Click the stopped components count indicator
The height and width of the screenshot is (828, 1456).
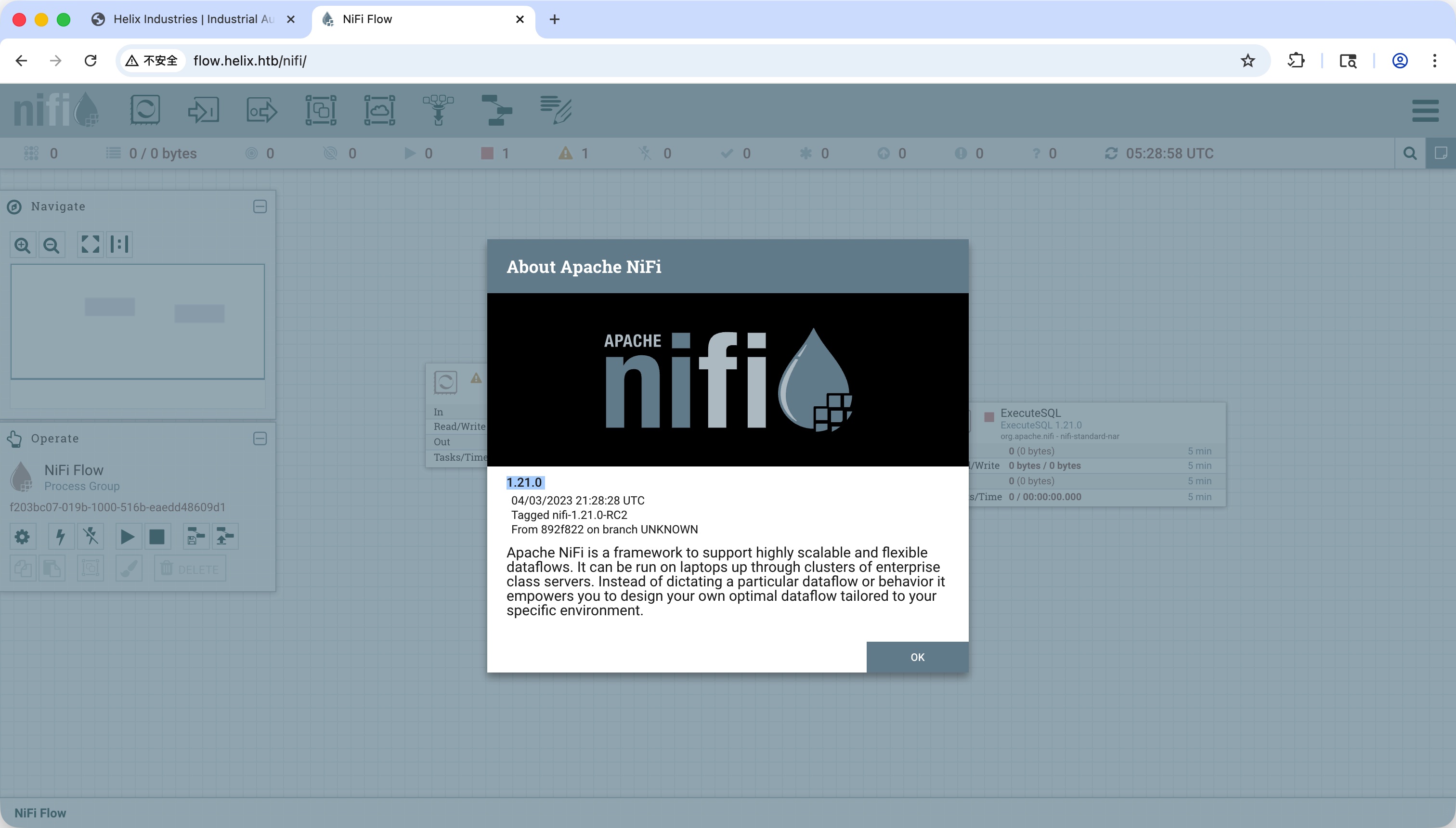[495, 154]
